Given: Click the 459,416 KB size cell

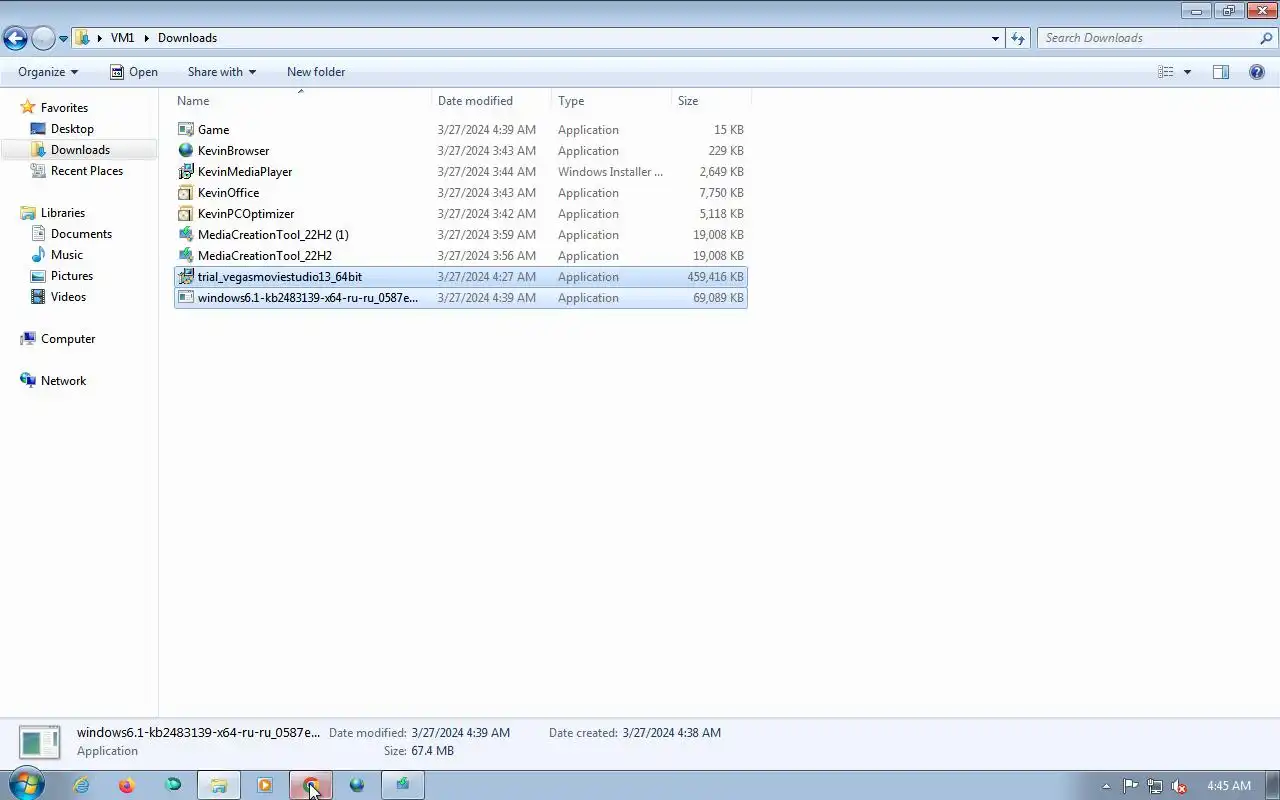Looking at the screenshot, I should click(715, 277).
